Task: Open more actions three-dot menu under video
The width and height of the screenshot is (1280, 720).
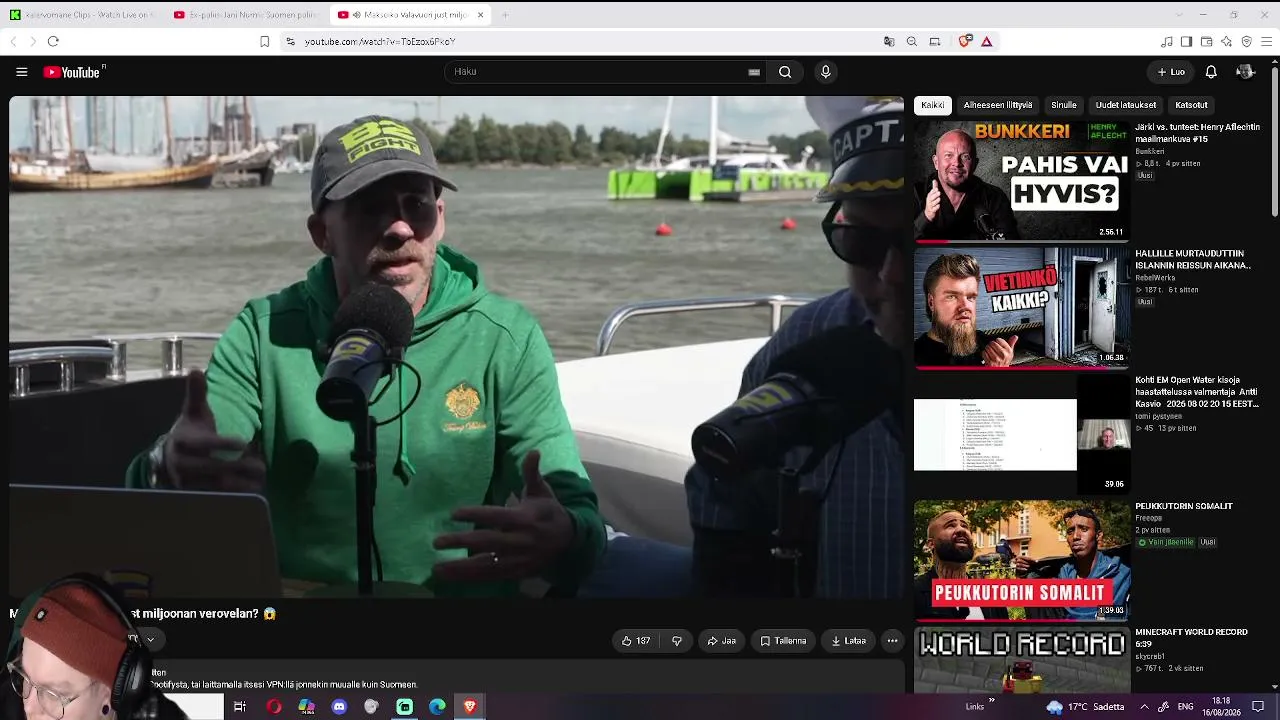Action: pos(892,641)
